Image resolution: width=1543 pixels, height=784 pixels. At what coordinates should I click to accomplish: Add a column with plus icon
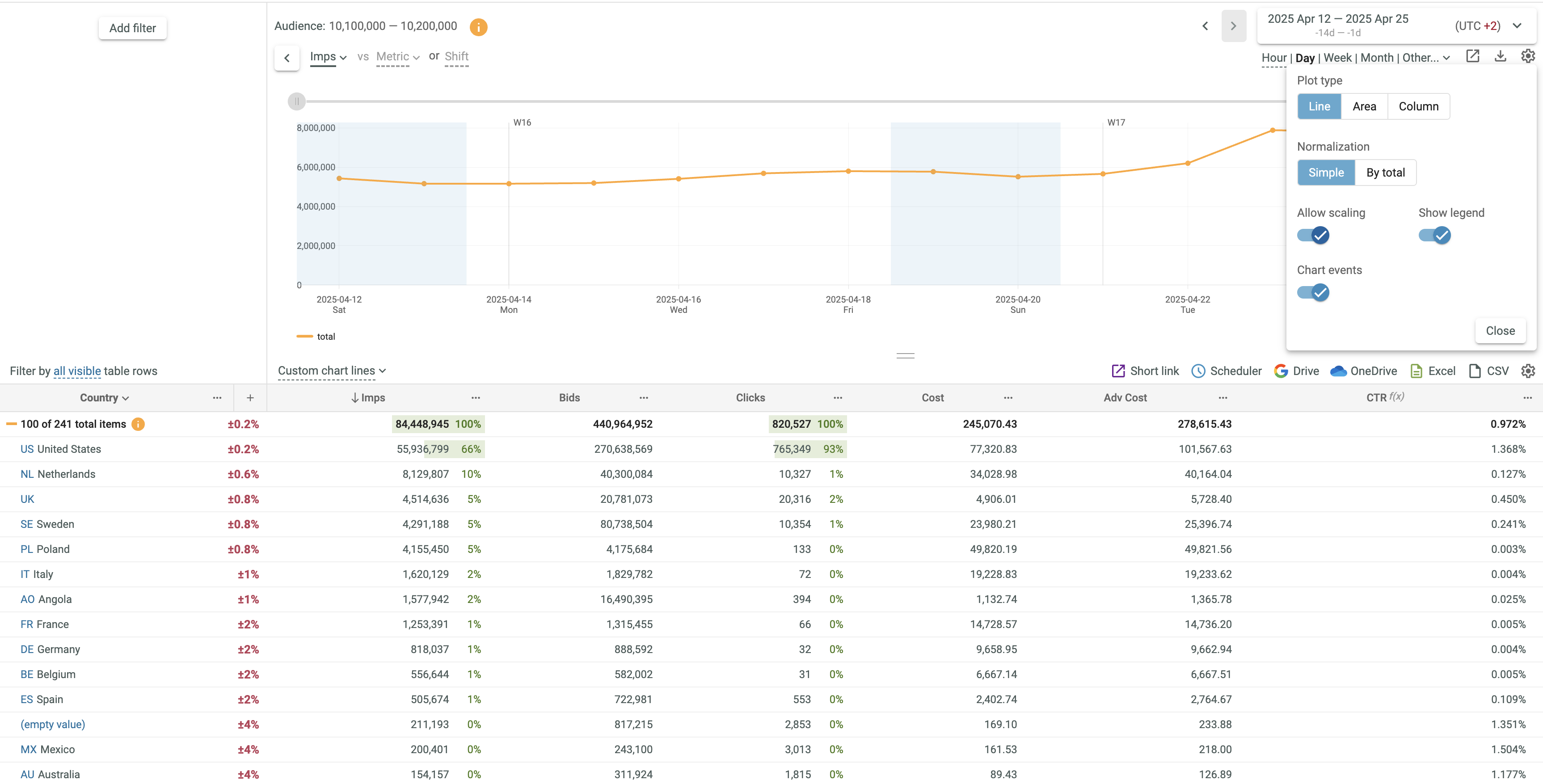coord(250,398)
